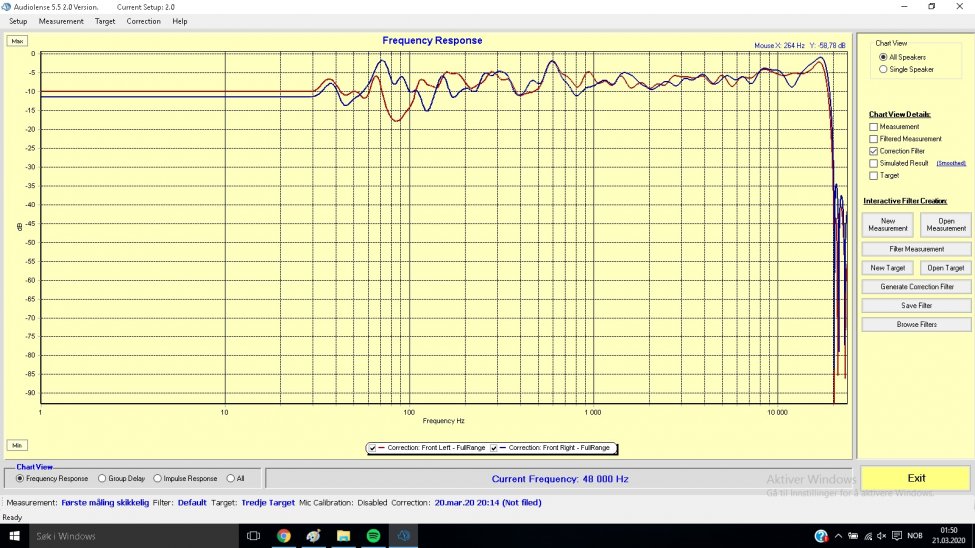Image resolution: width=975 pixels, height=548 pixels.
Task: Click the battery tray icon
Action: coord(853,536)
